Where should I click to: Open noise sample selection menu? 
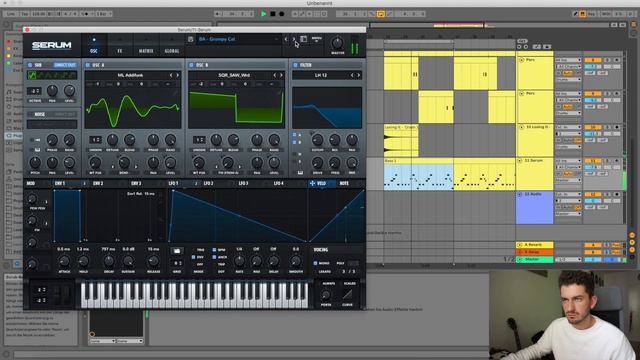52,124
